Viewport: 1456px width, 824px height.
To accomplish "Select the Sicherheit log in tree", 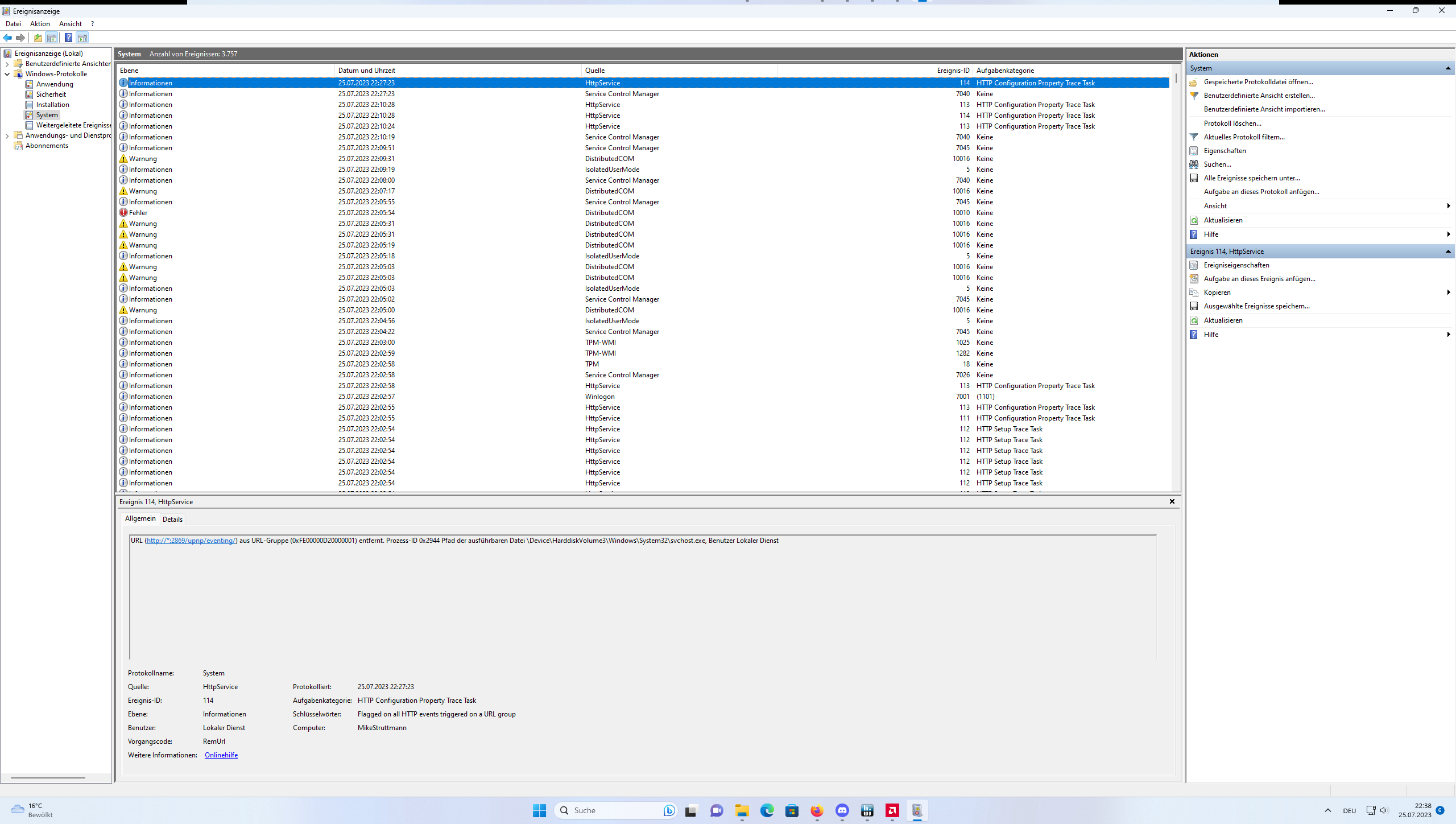I will pyautogui.click(x=51, y=94).
